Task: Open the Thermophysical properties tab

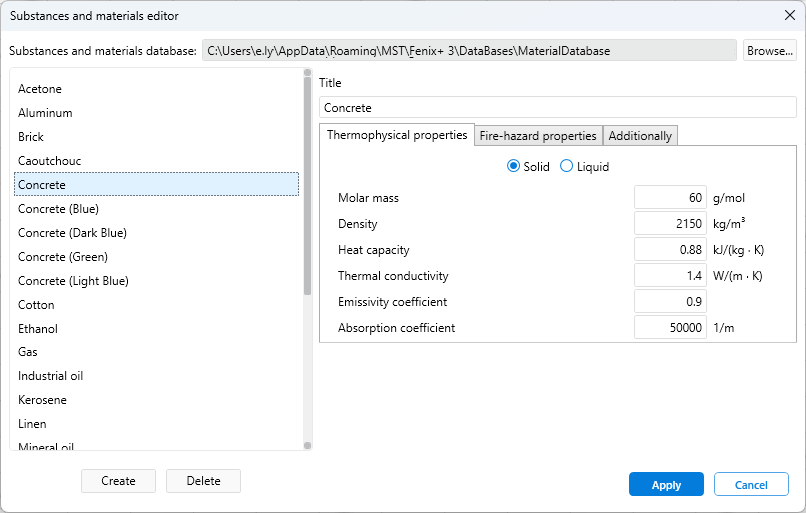Action: click(397, 135)
